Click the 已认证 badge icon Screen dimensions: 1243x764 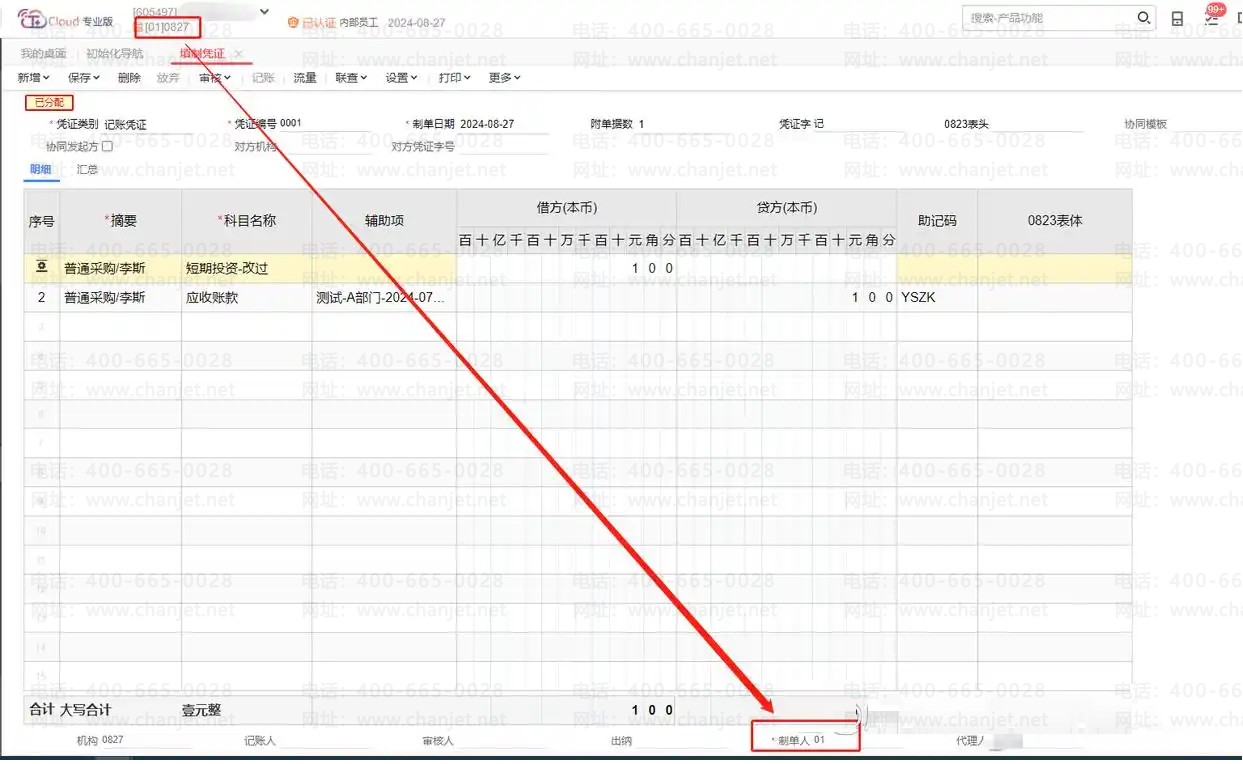tap(293, 22)
